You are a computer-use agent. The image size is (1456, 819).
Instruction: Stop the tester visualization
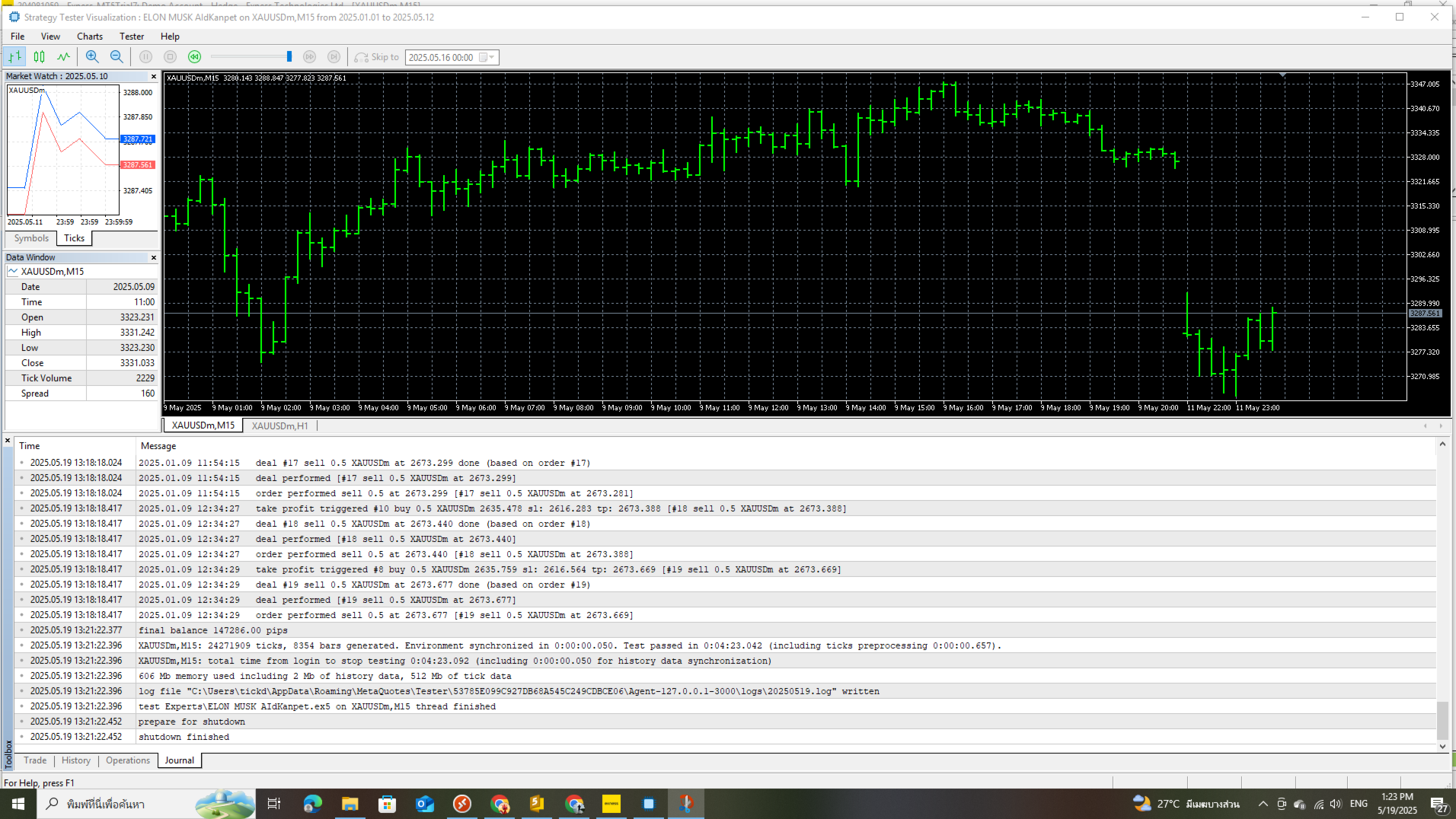171,56
